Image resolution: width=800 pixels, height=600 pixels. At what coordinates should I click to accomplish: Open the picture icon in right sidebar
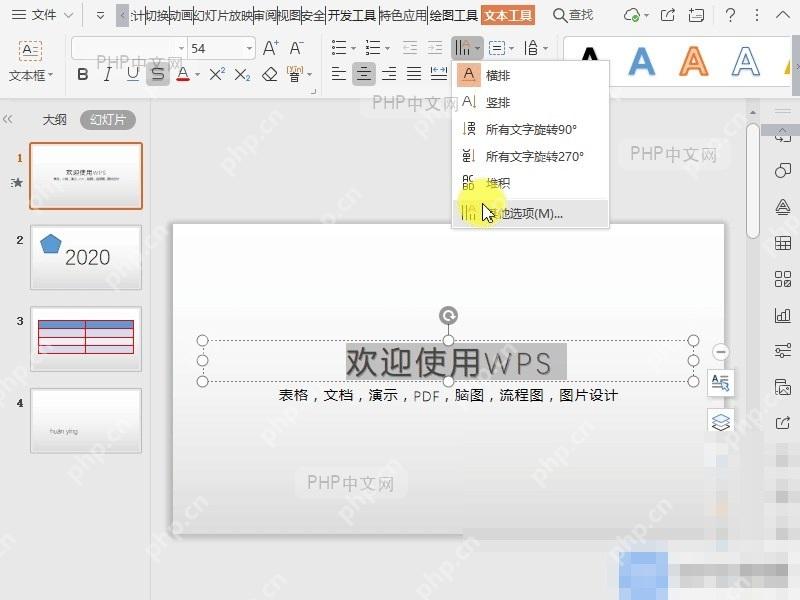783,387
